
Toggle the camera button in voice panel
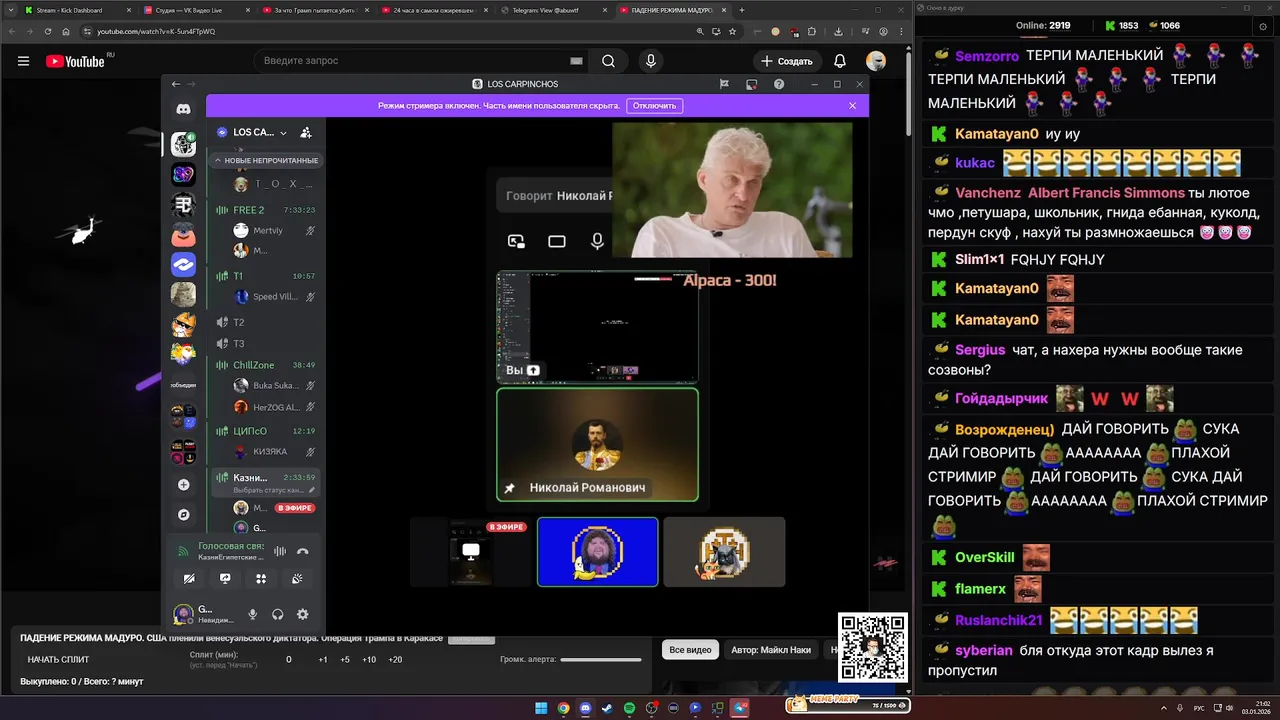(x=189, y=578)
